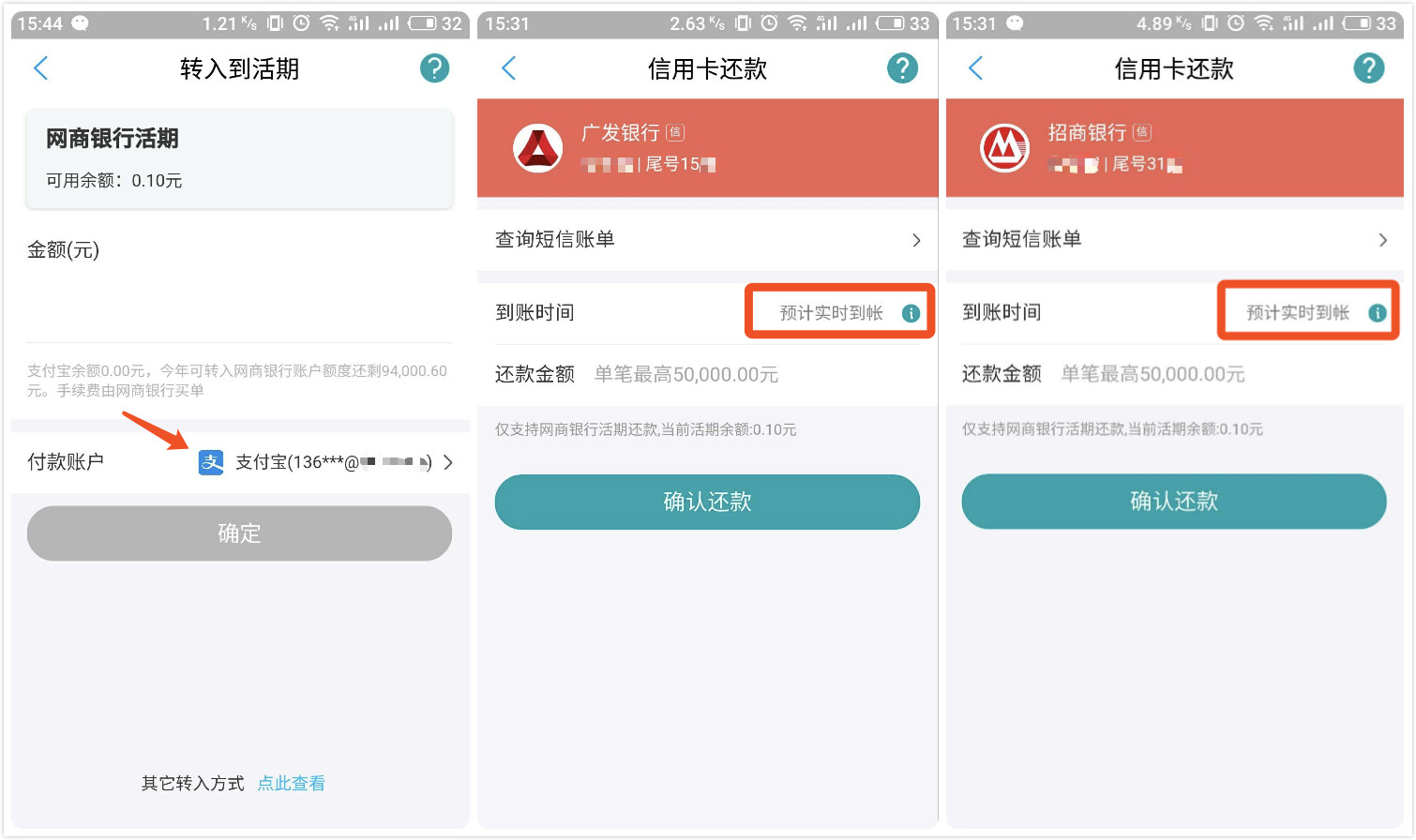Tap back arrow on 广发银行 repayment screen
This screenshot has width=1416, height=840.
coord(508,68)
